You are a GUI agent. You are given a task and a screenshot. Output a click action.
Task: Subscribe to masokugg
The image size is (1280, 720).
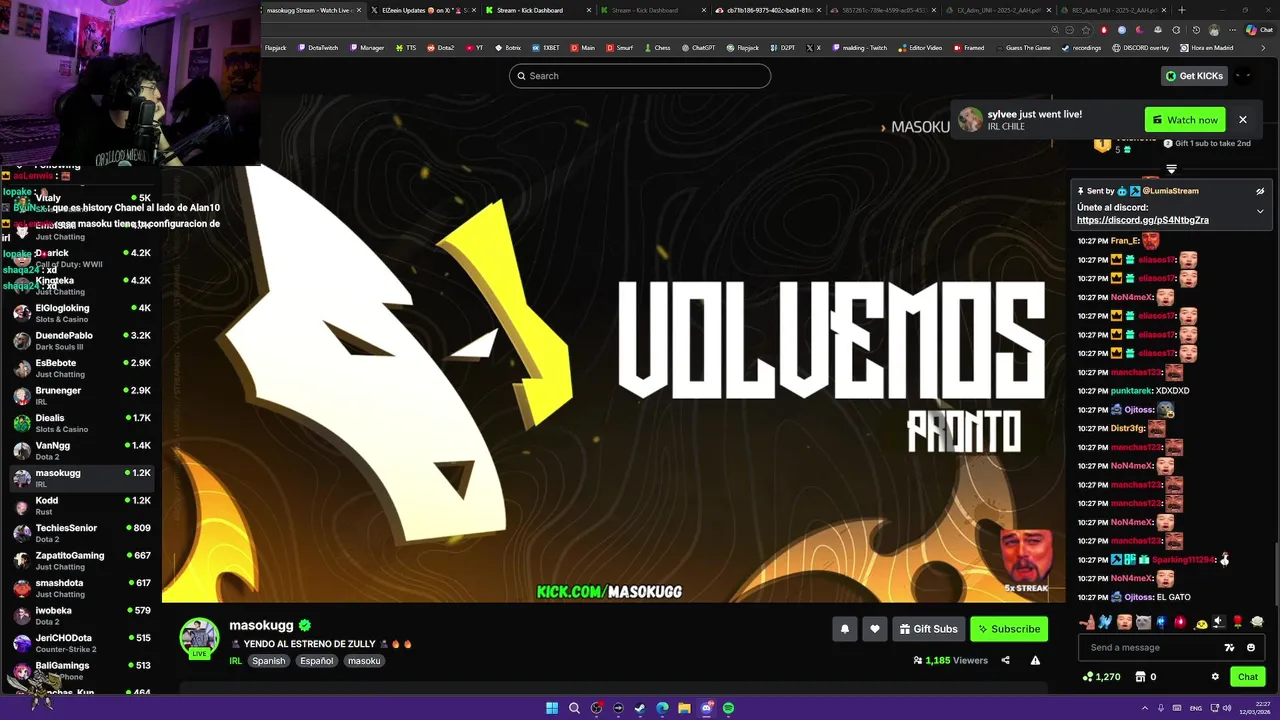coord(1009,629)
